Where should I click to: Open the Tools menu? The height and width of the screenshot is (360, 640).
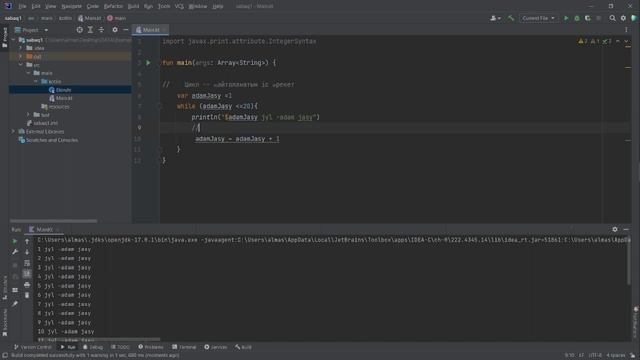[164, 6]
